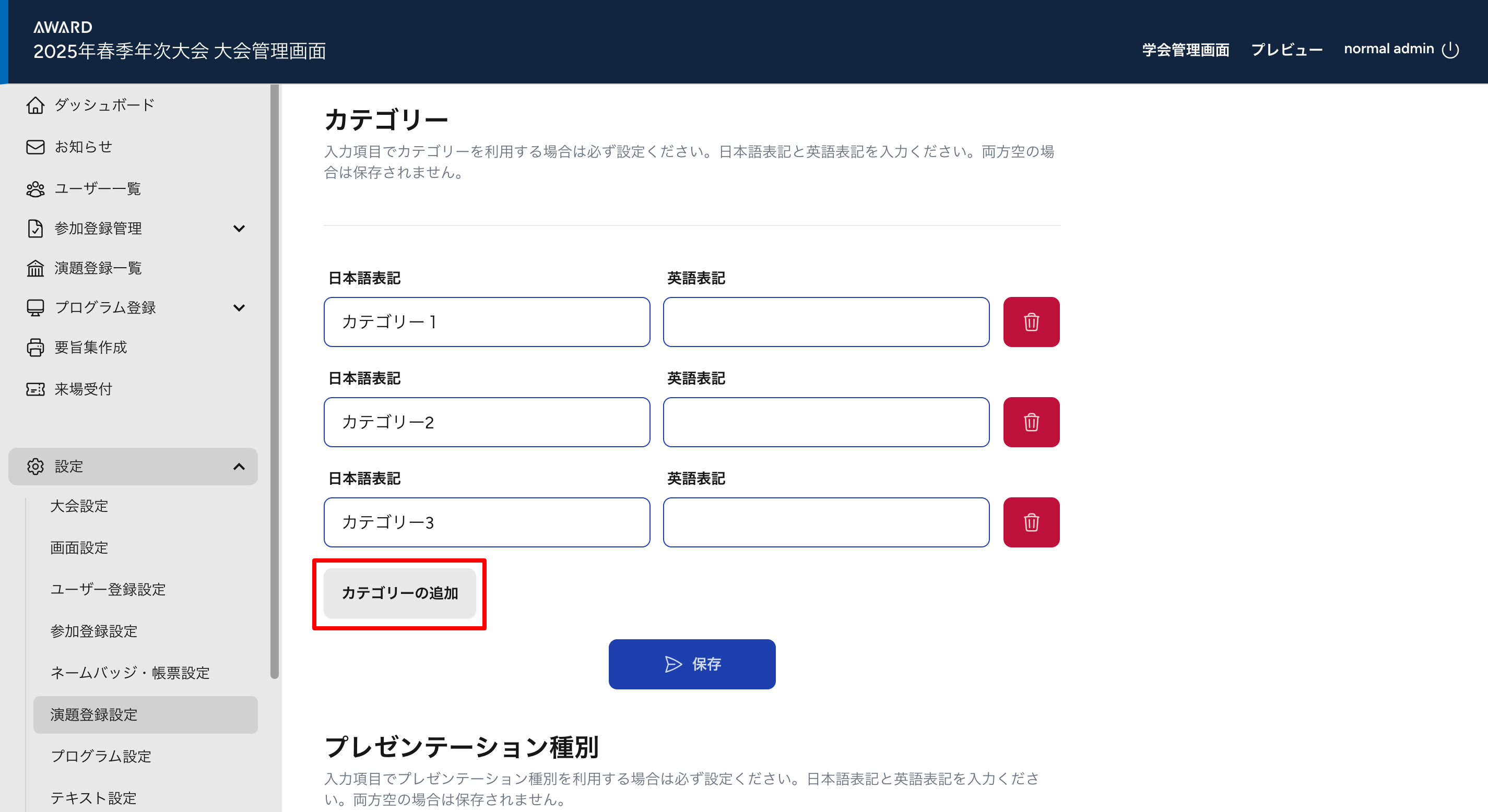
Task: Select プログラム設定 in the settings submenu
Action: tap(101, 756)
